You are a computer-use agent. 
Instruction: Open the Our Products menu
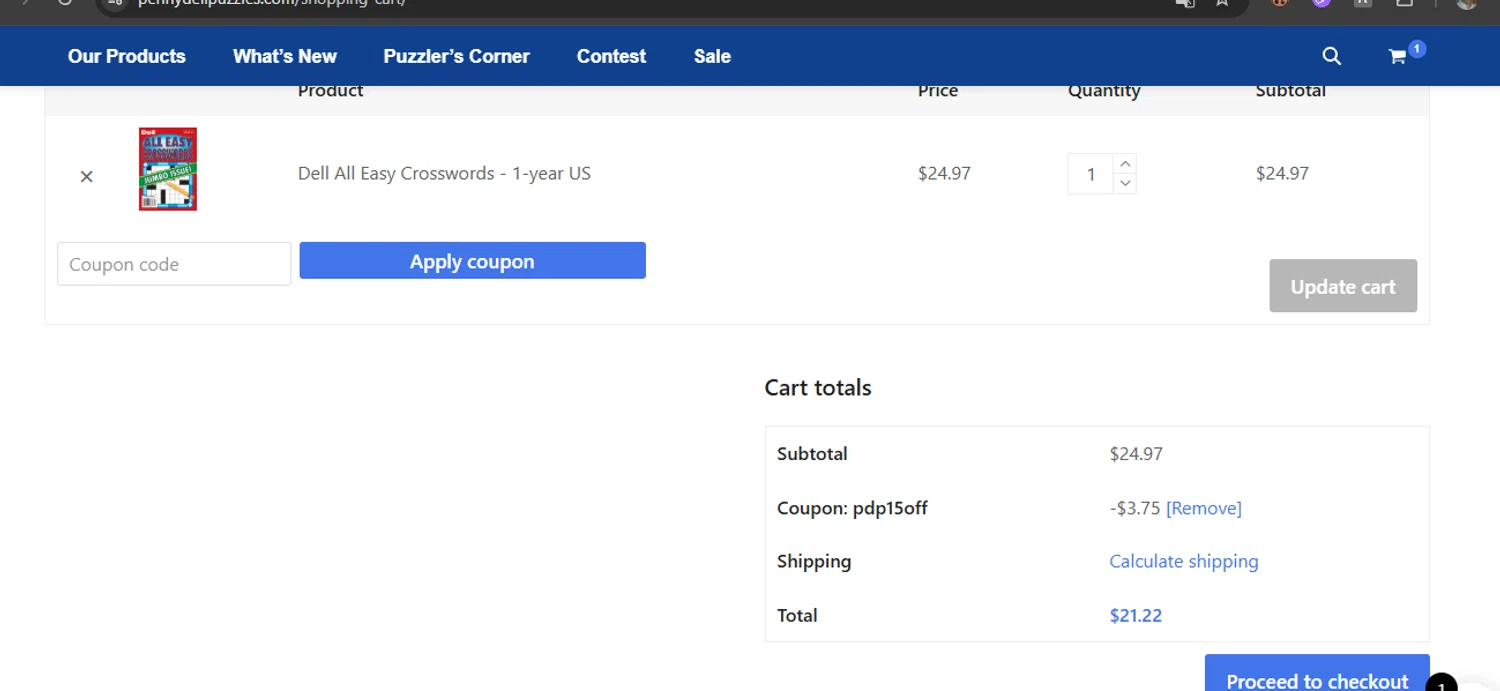point(127,56)
